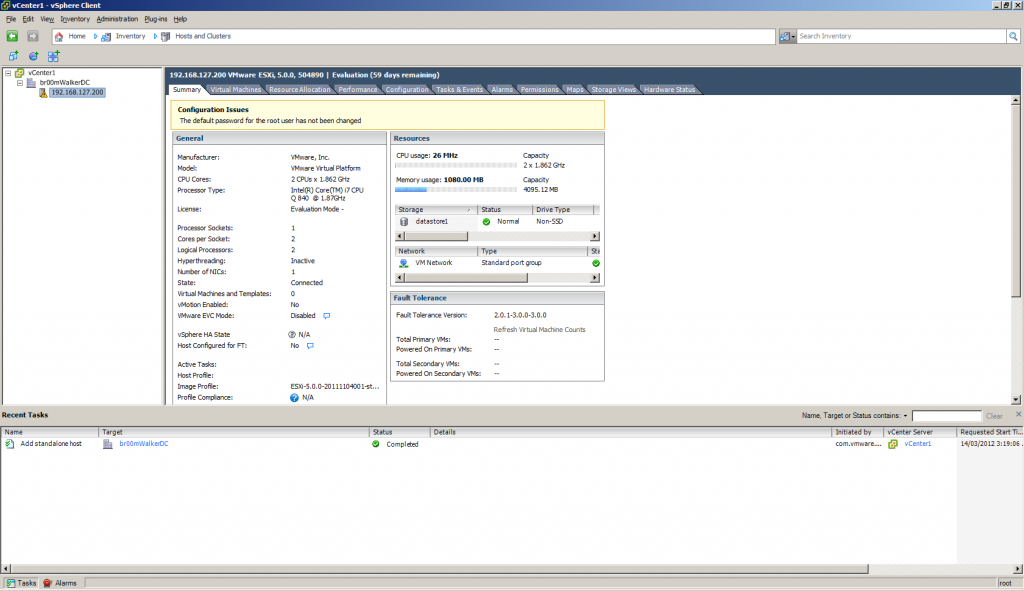
Task: Click Hosts and Clusters breadcrumb text
Action: 202,37
